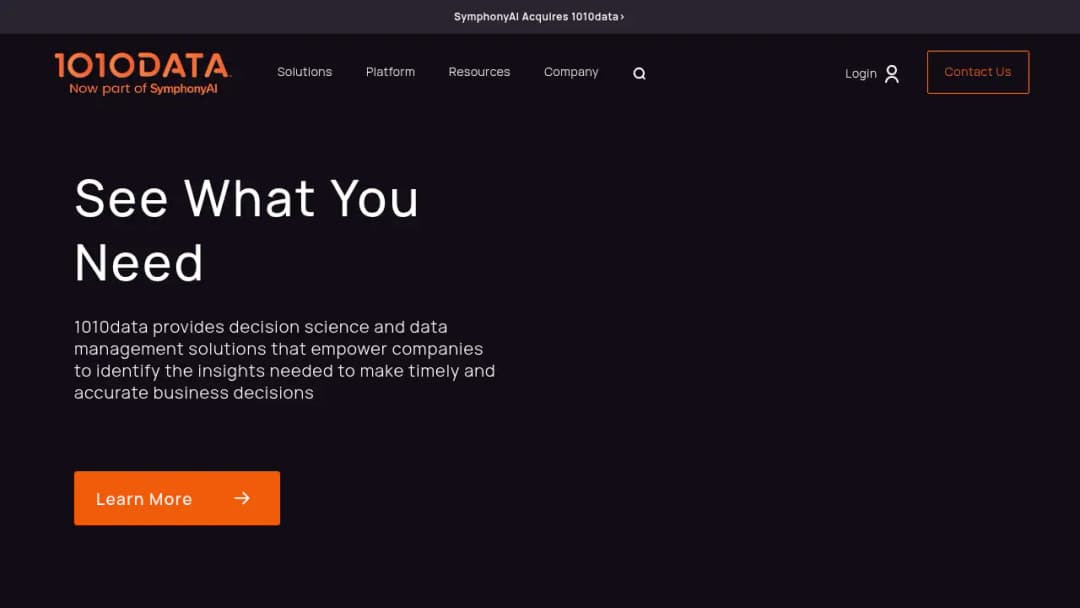Click the arrow on Learn More button

242,498
